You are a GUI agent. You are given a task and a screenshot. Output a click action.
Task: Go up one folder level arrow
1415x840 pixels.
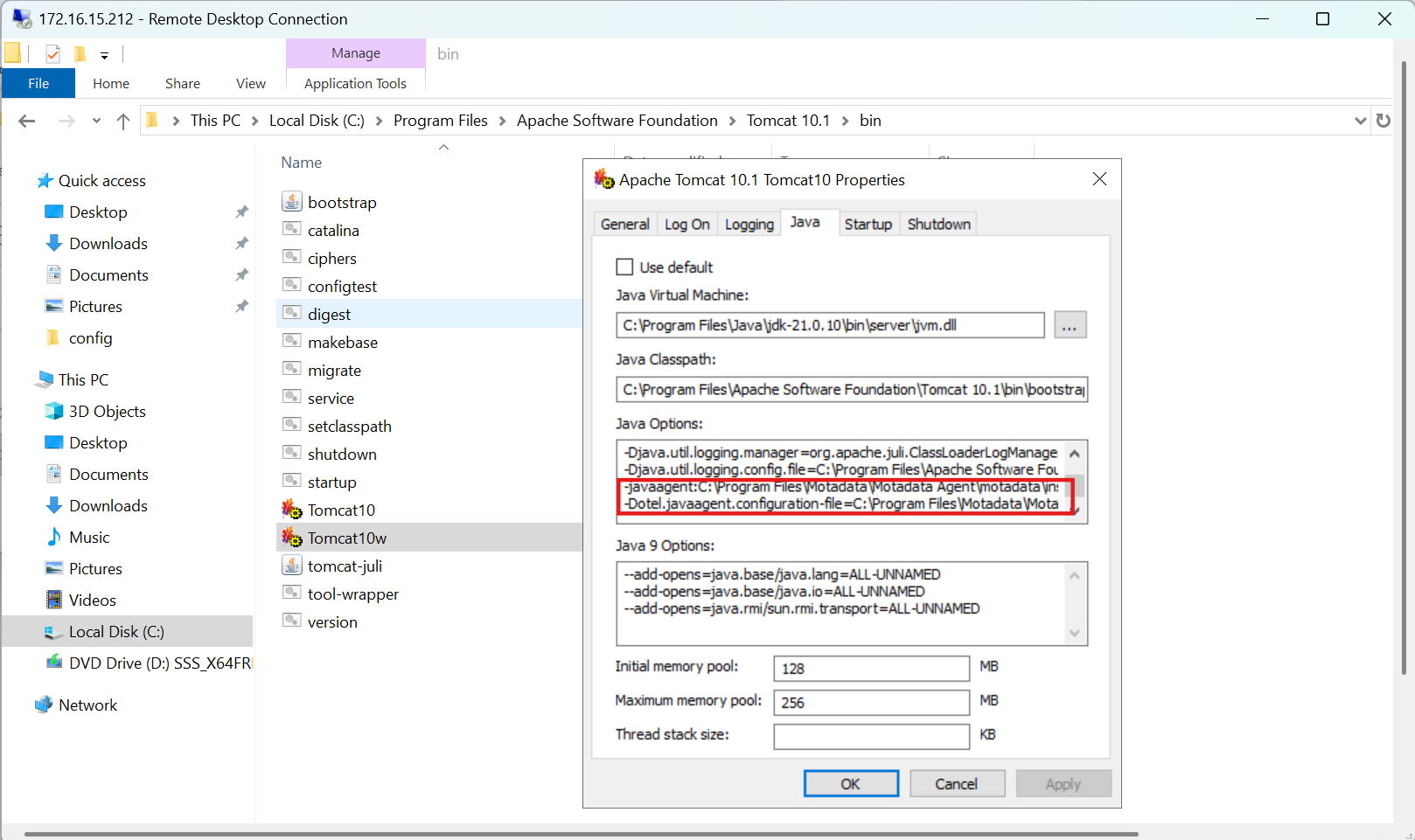point(123,121)
